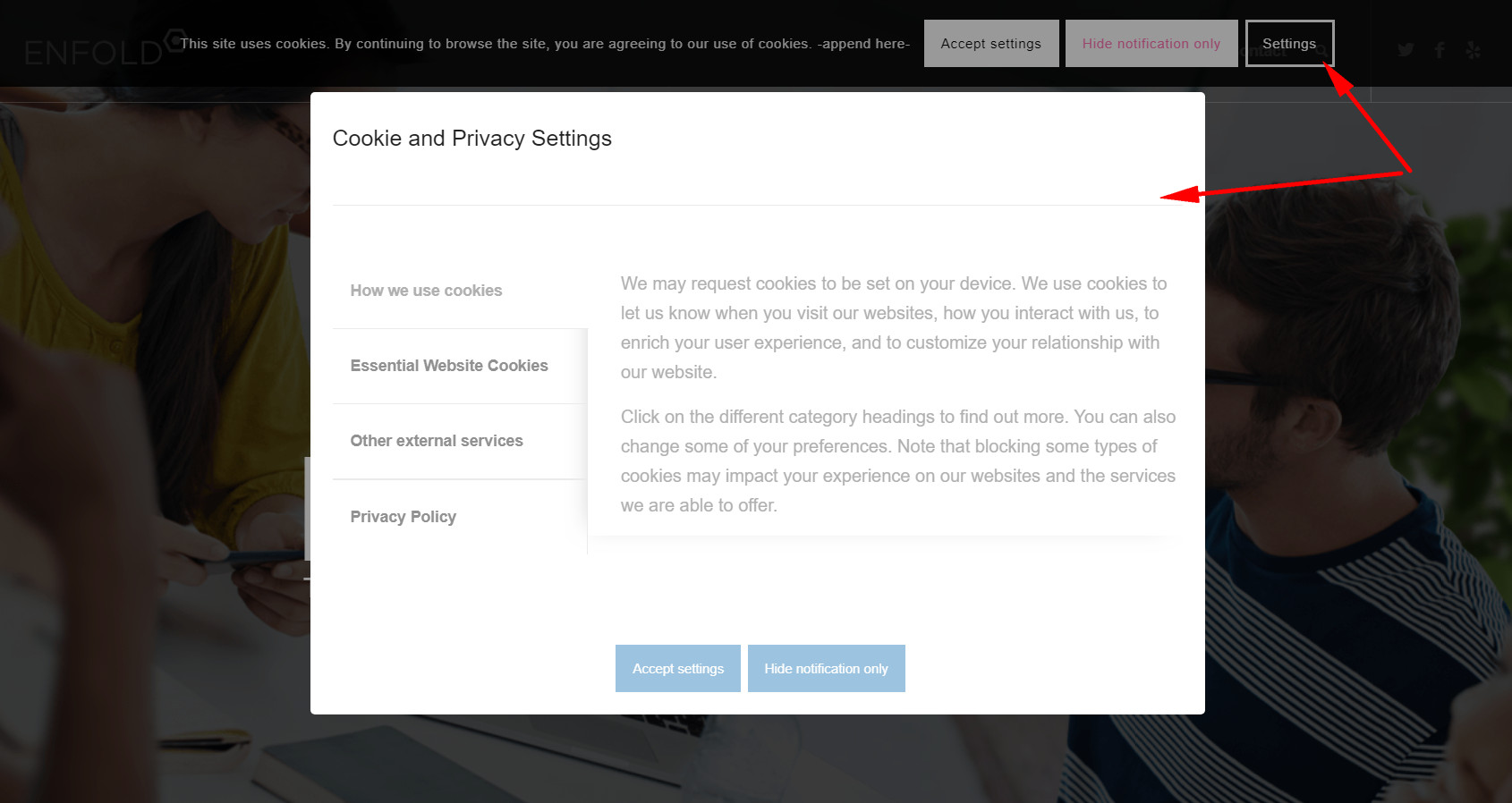Click the Cookie and Privacy Settings heading
Screen dimensions: 1512x803
472,139
